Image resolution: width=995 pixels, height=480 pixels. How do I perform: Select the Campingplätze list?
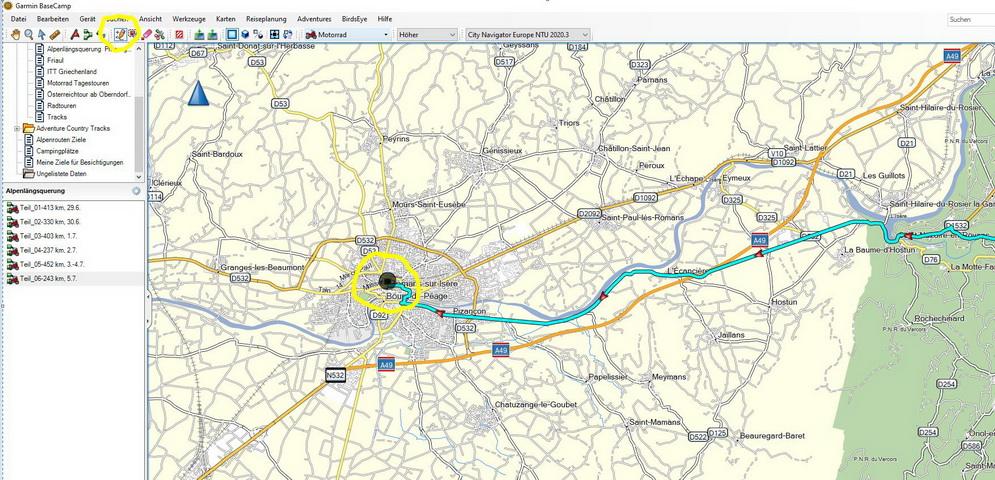click(x=58, y=151)
